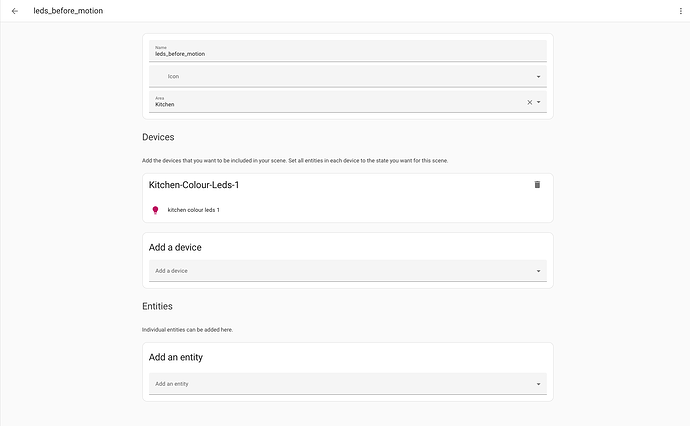Open the Add an entity dropdown arrow
Screen dimensions: 690x426
coord(538,384)
